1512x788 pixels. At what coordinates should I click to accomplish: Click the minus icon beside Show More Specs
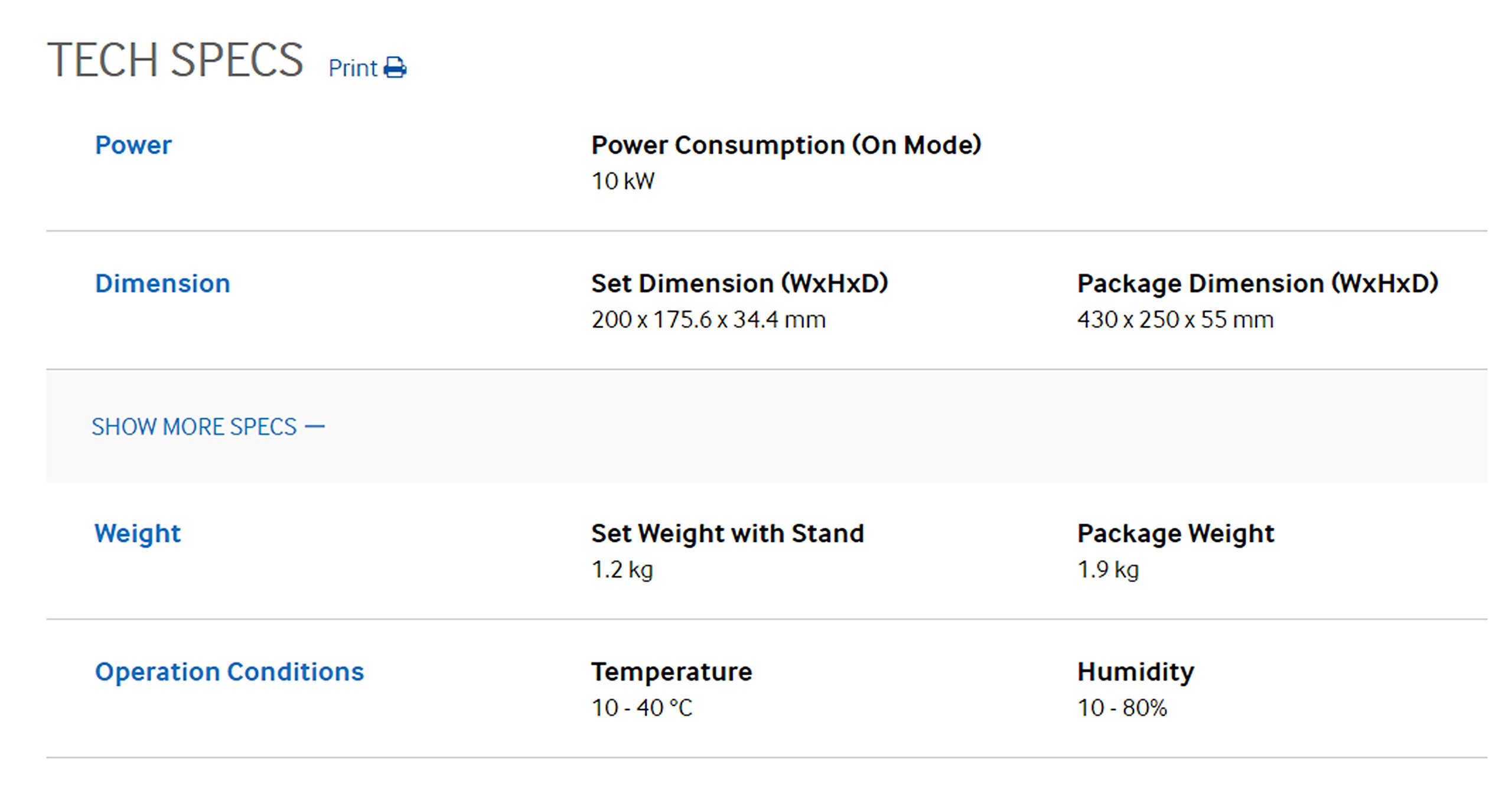pyautogui.click(x=315, y=427)
